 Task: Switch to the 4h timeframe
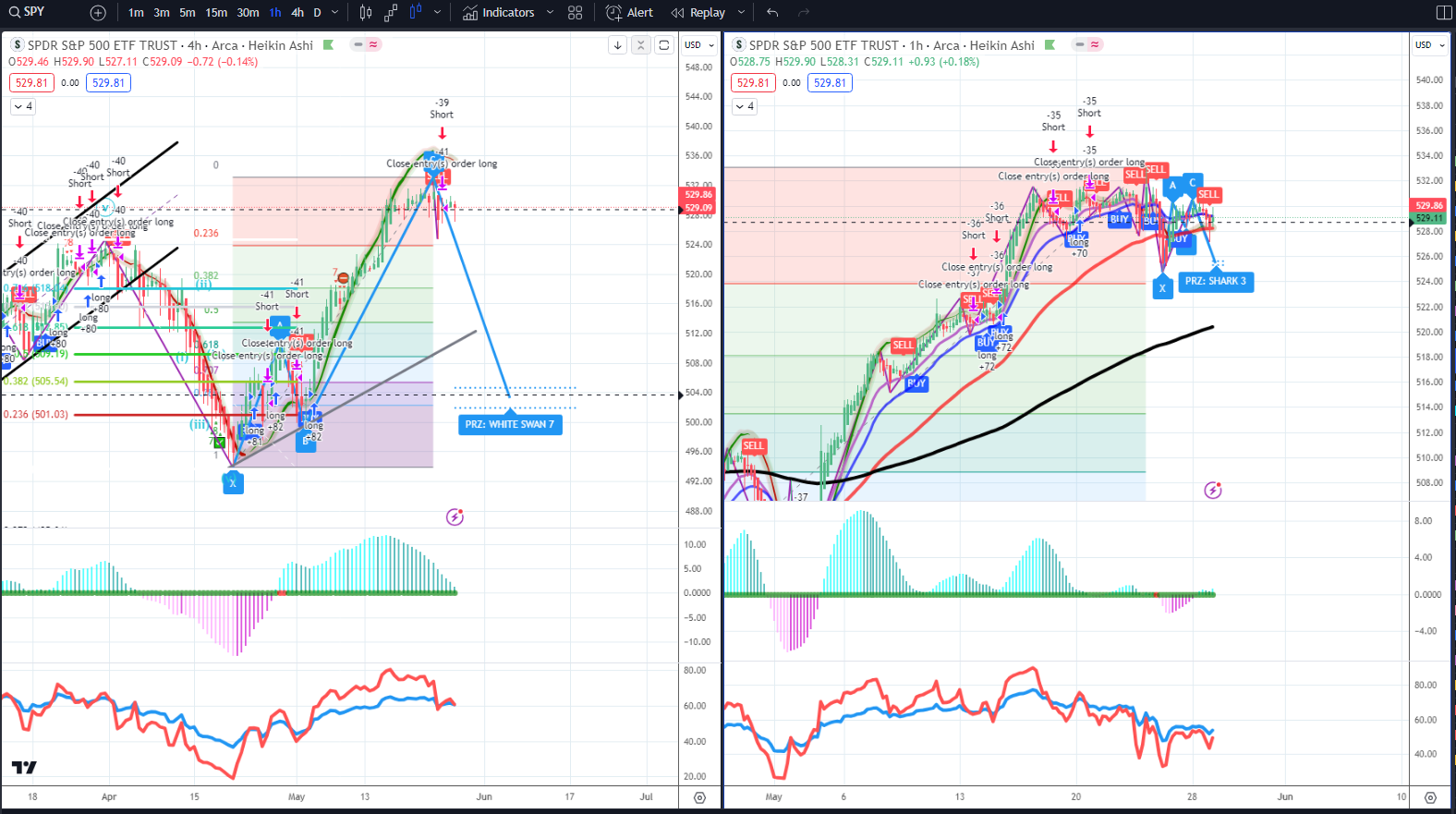[297, 13]
